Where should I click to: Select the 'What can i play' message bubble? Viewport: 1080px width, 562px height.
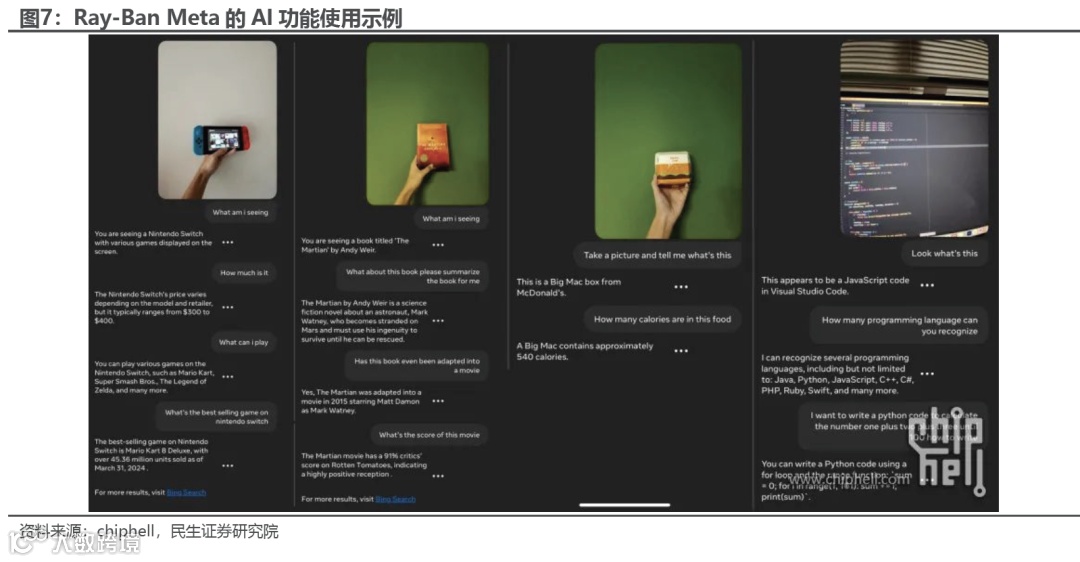[243, 342]
